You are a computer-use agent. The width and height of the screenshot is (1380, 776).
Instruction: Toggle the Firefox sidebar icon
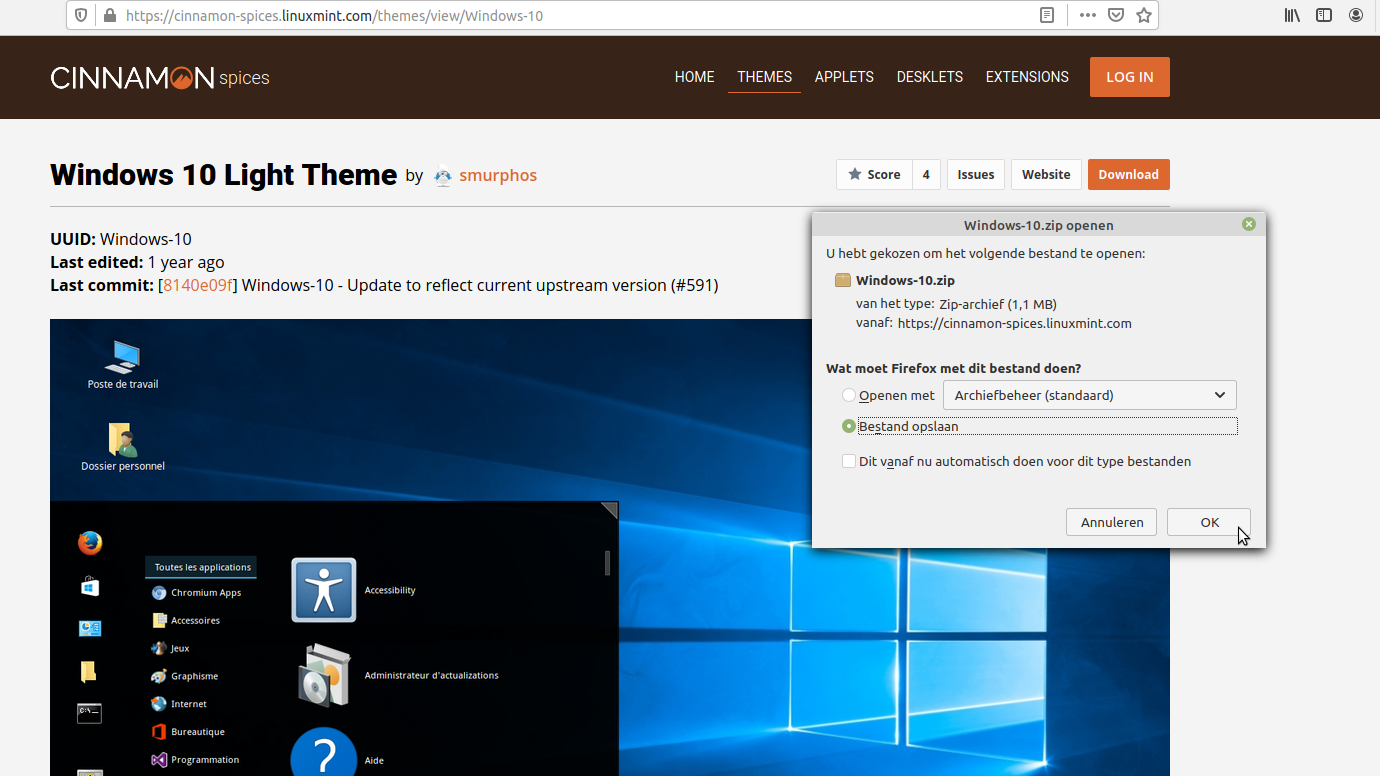click(1324, 15)
